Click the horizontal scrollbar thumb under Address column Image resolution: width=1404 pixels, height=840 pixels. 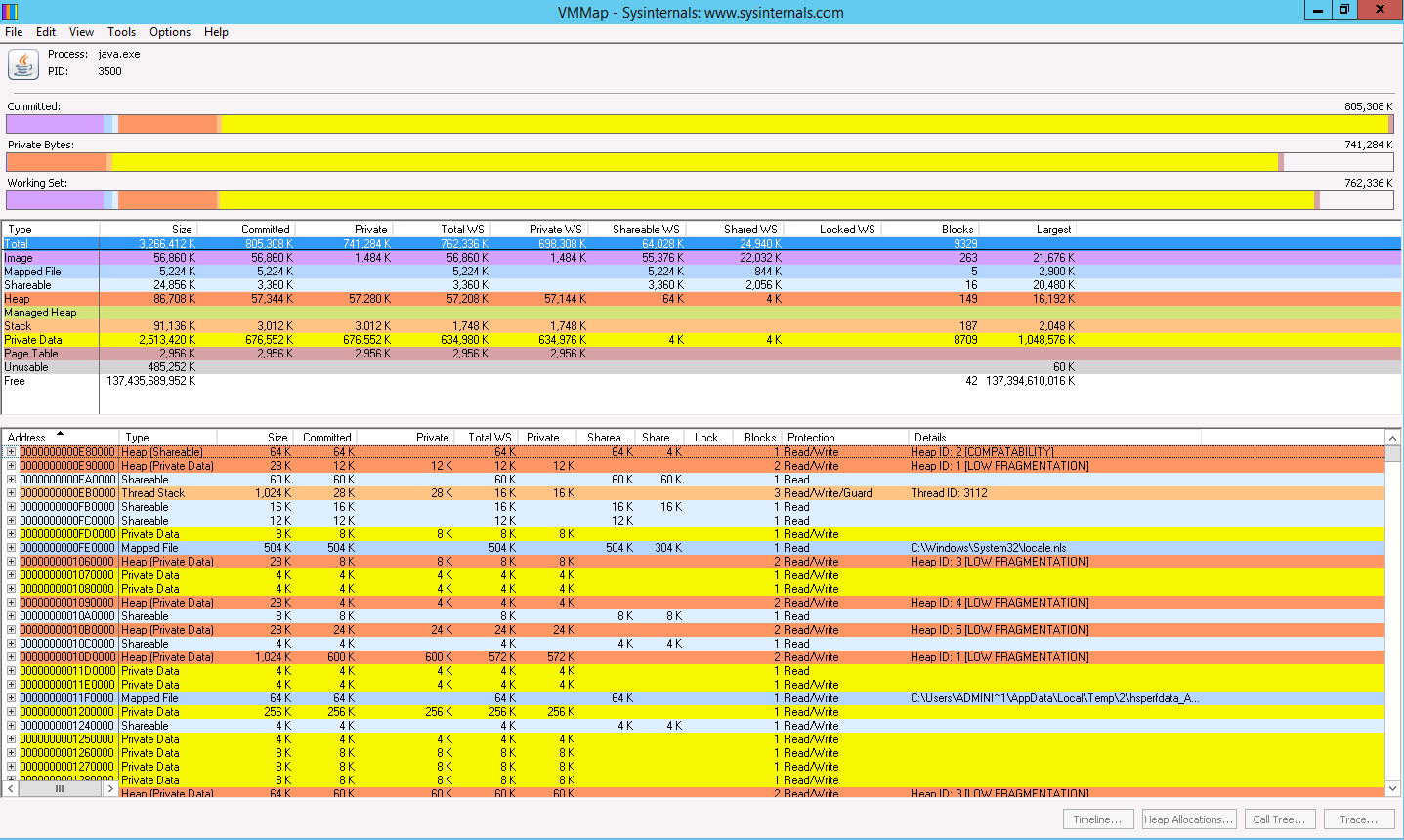pos(59,788)
